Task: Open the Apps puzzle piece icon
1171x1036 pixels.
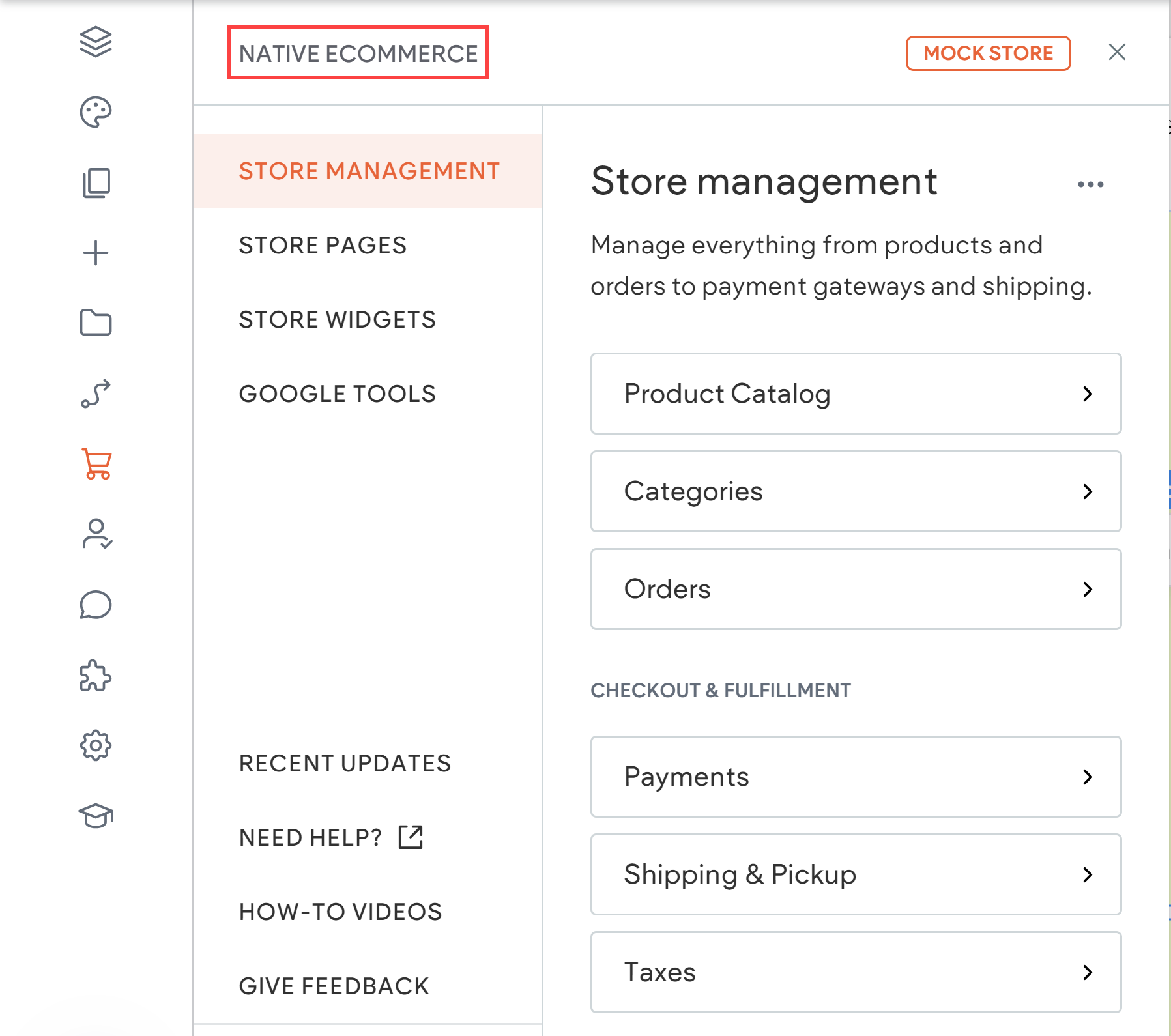Action: click(x=96, y=676)
